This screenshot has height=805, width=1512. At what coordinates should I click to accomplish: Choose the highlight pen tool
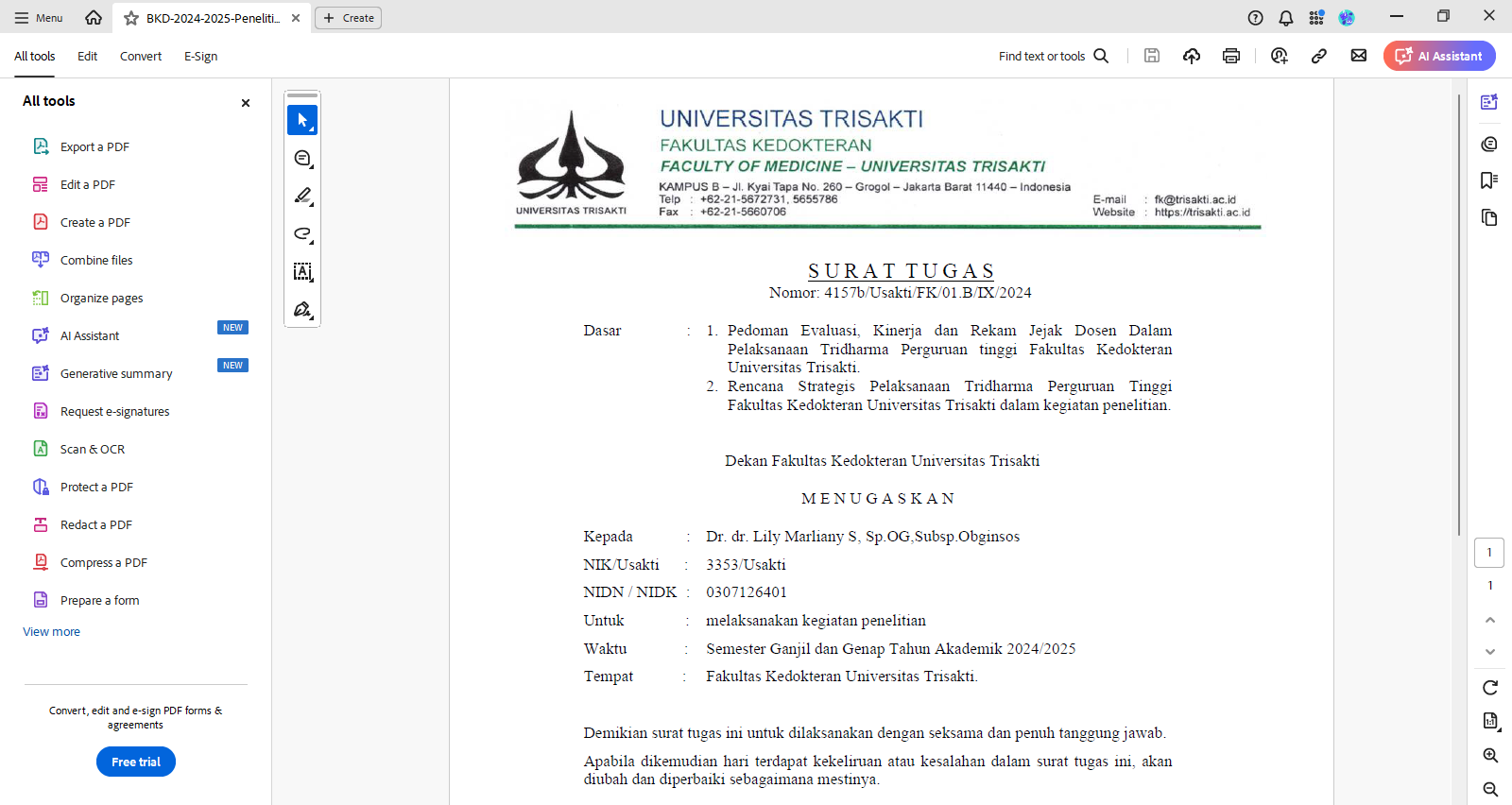point(302,197)
